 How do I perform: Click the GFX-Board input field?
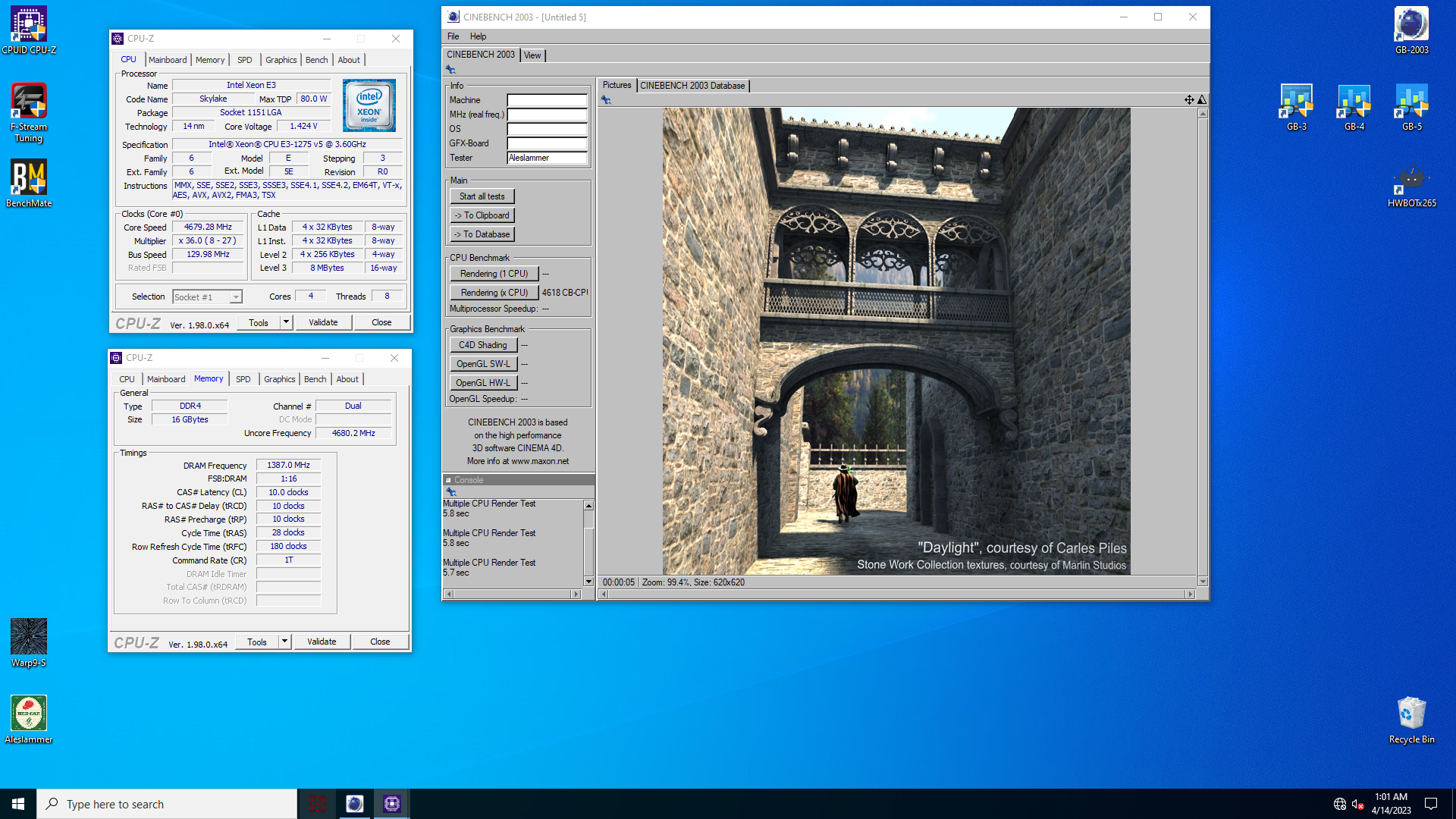coord(547,143)
